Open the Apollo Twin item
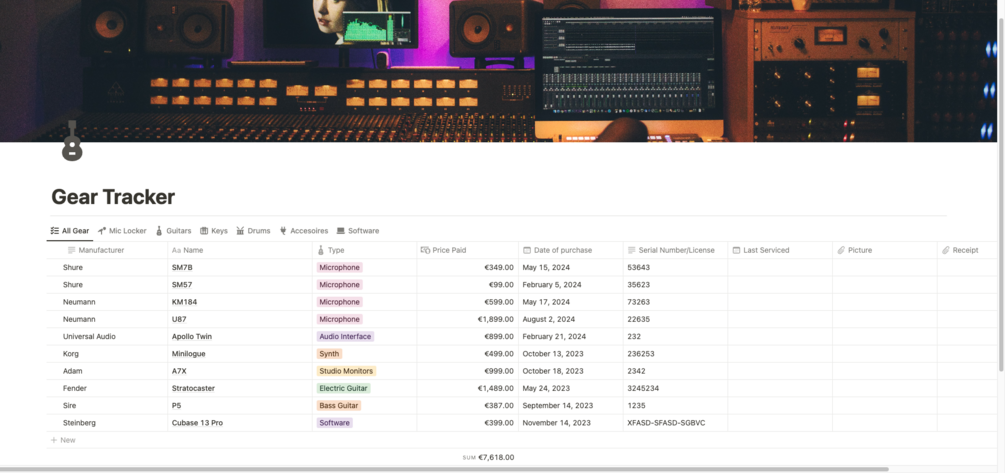Viewport: 1005px width, 473px height. [x=192, y=336]
